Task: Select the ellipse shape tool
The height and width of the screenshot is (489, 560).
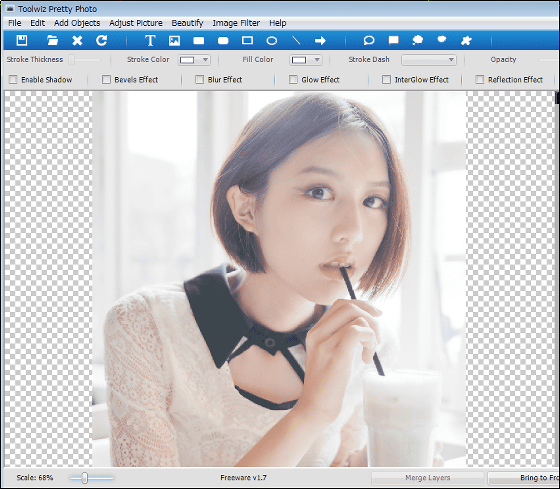Action: pyautogui.click(x=272, y=41)
